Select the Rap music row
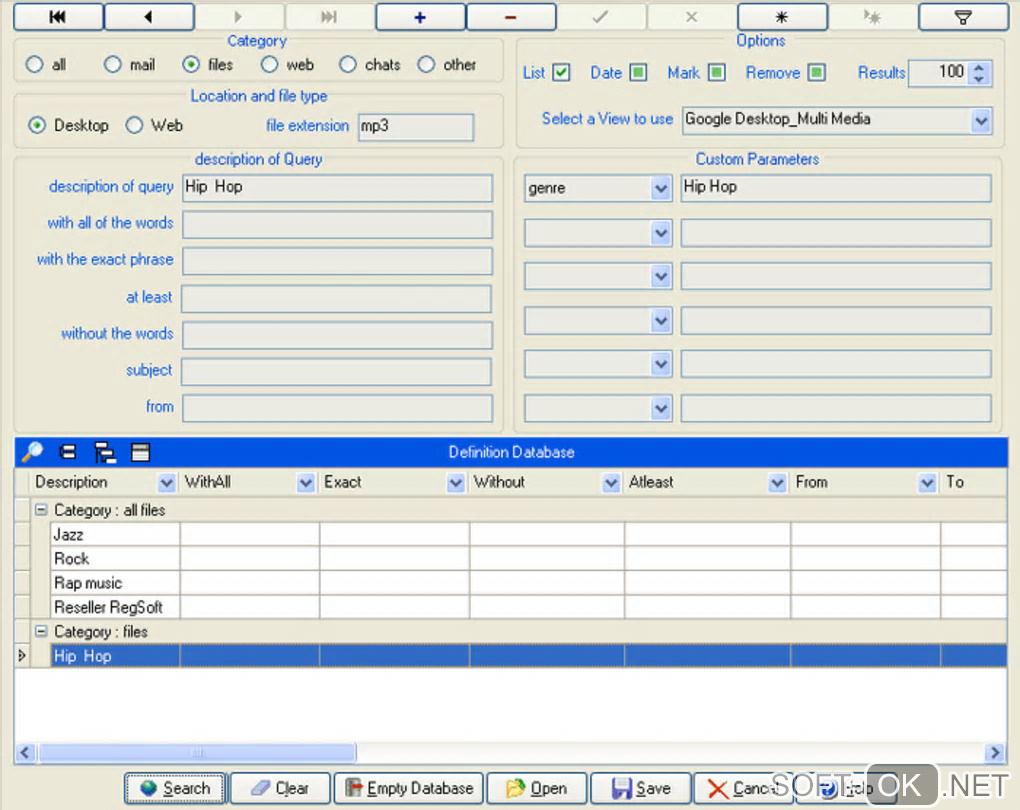Image resolution: width=1020 pixels, height=810 pixels. click(88, 583)
